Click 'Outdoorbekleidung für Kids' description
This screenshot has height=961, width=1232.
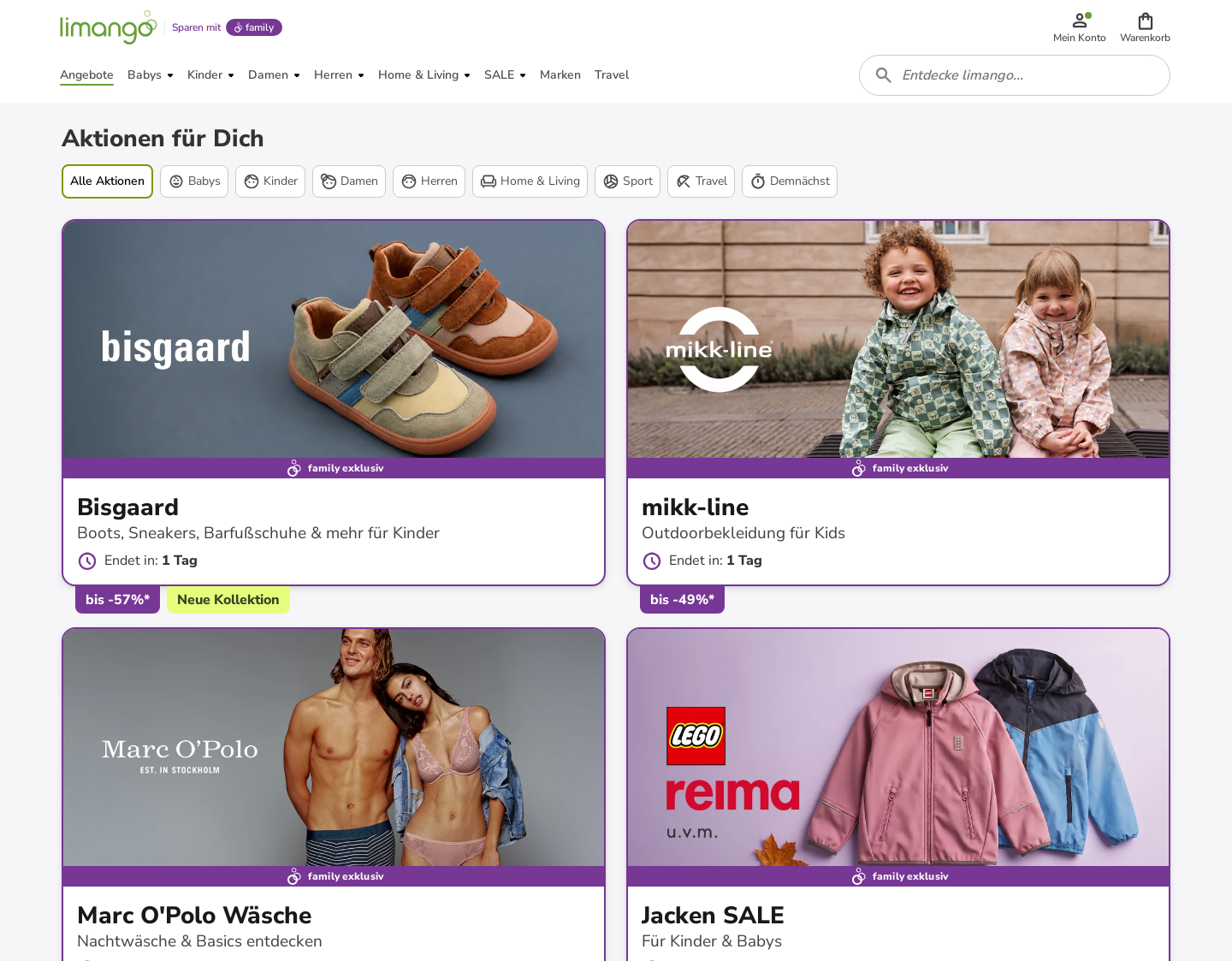coord(743,533)
